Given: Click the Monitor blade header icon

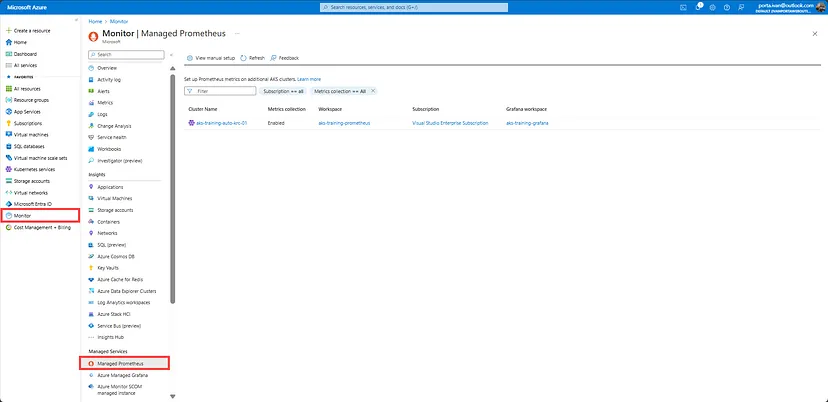Looking at the screenshot, I should pos(93,36).
